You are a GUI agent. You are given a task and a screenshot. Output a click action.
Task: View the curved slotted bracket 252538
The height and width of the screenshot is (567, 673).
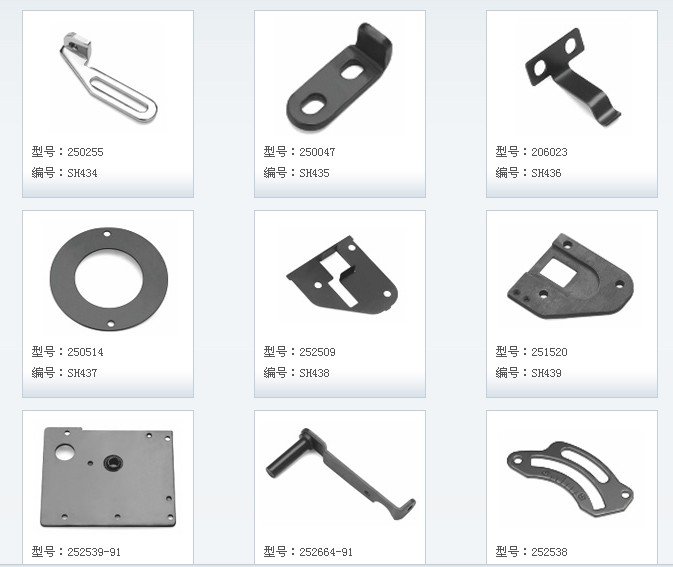click(x=570, y=479)
